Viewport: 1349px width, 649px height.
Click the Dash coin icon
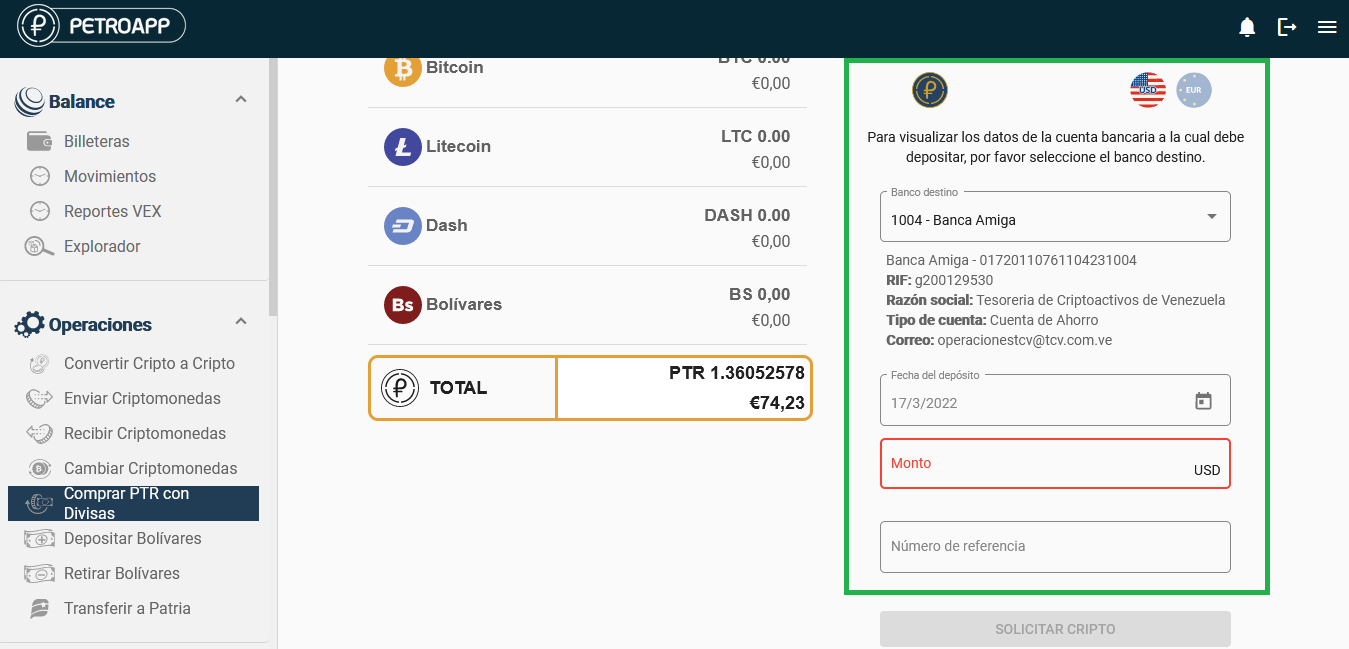coord(403,226)
